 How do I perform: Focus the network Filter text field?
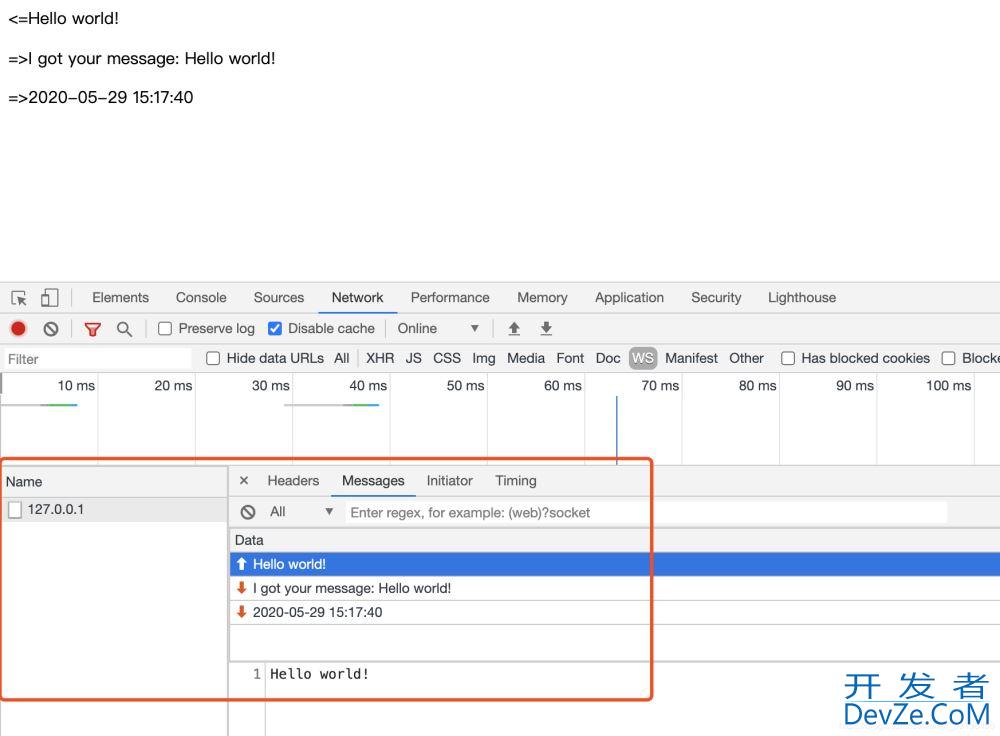(x=98, y=359)
